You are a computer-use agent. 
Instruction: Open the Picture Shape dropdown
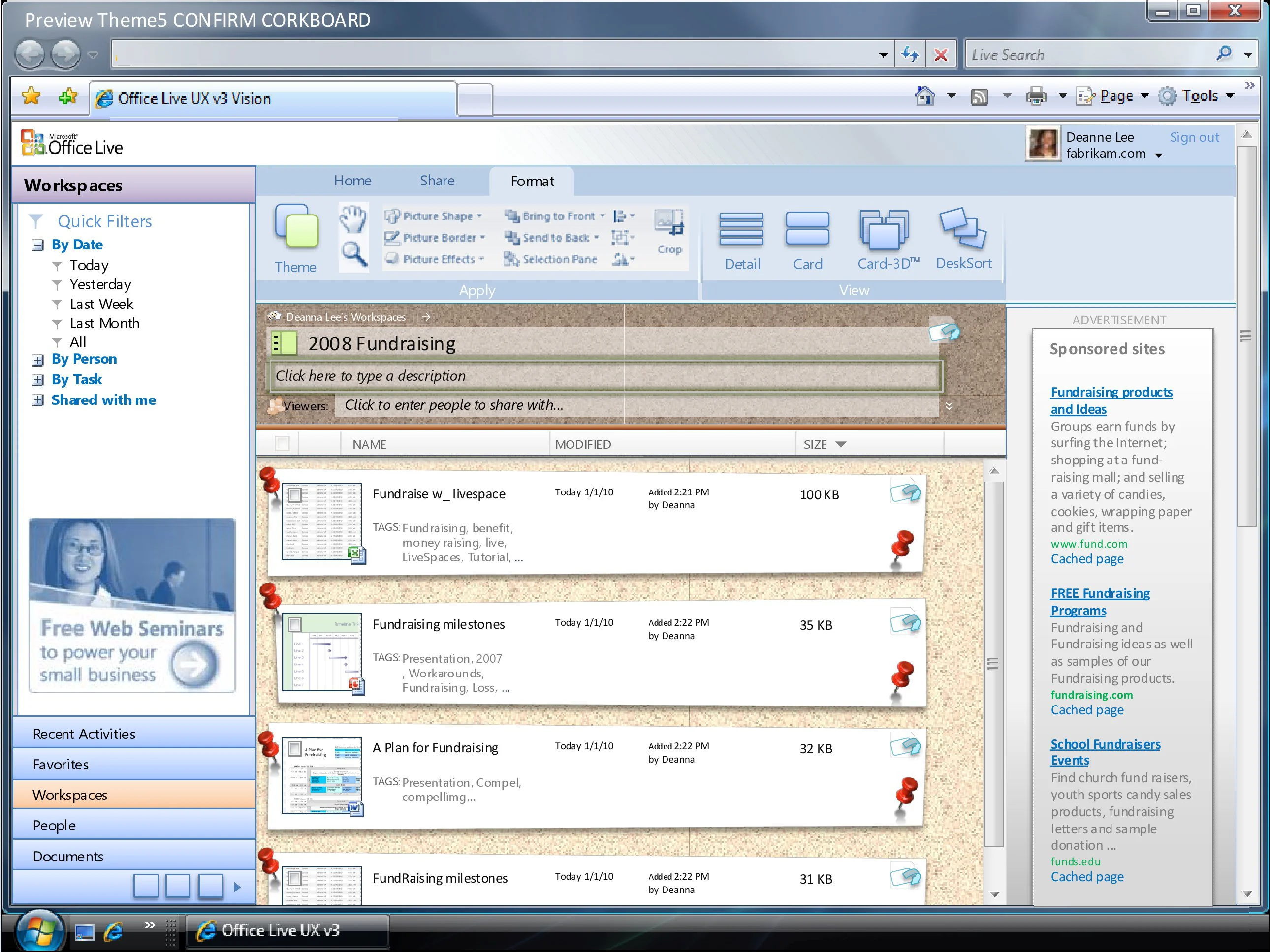click(435, 216)
